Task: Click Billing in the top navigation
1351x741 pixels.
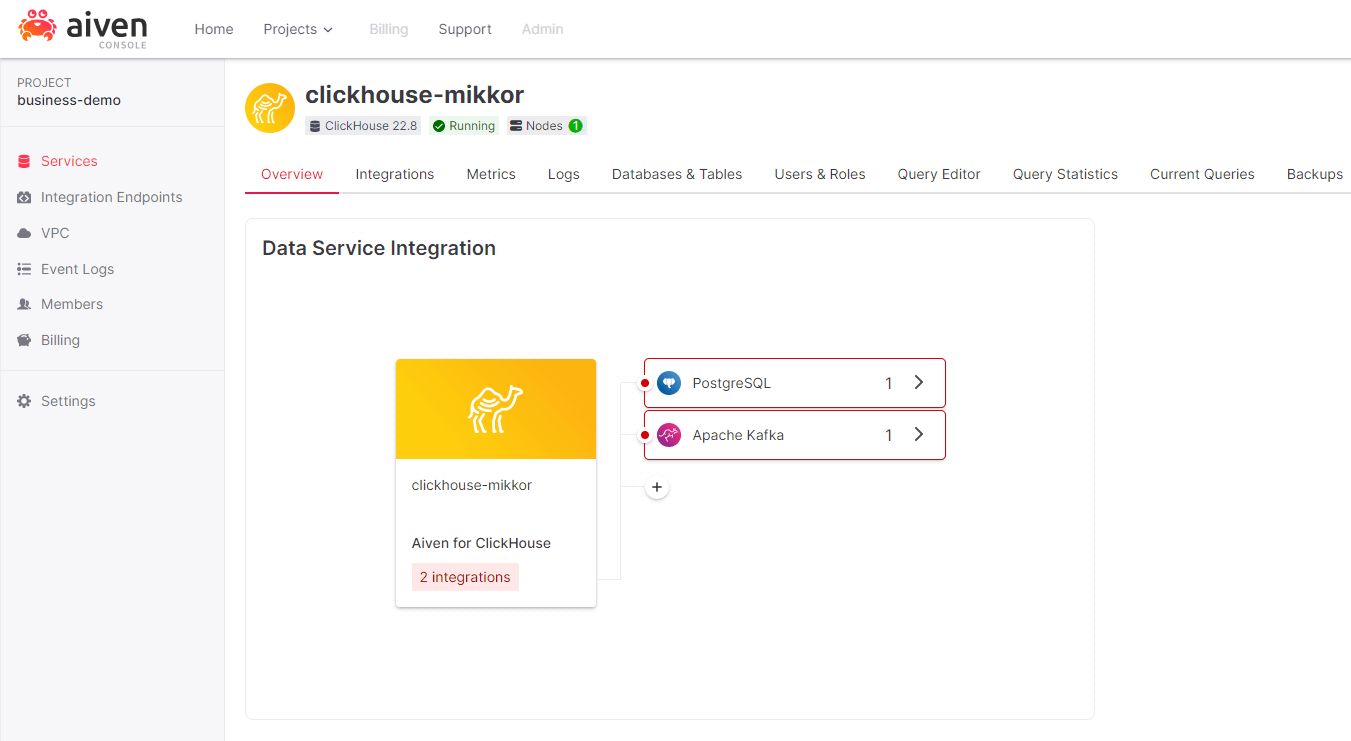Action: pyautogui.click(x=389, y=29)
